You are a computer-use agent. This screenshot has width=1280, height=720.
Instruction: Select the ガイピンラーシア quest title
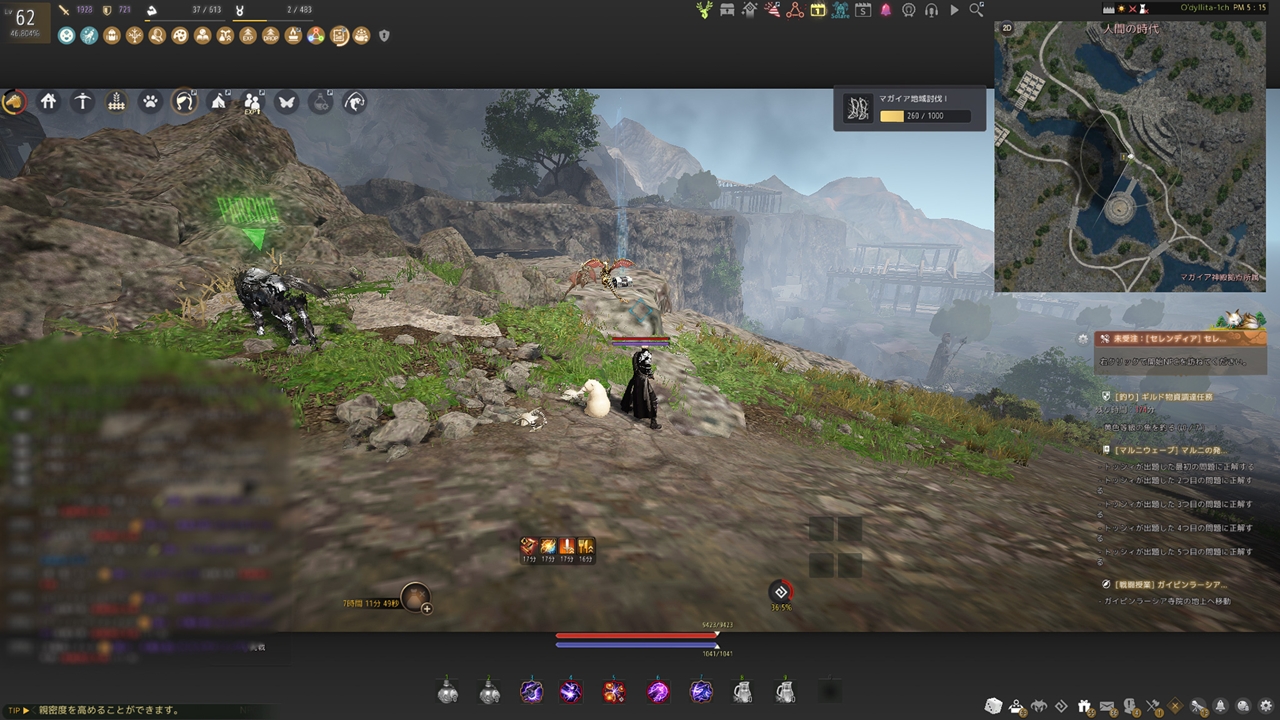point(1171,584)
